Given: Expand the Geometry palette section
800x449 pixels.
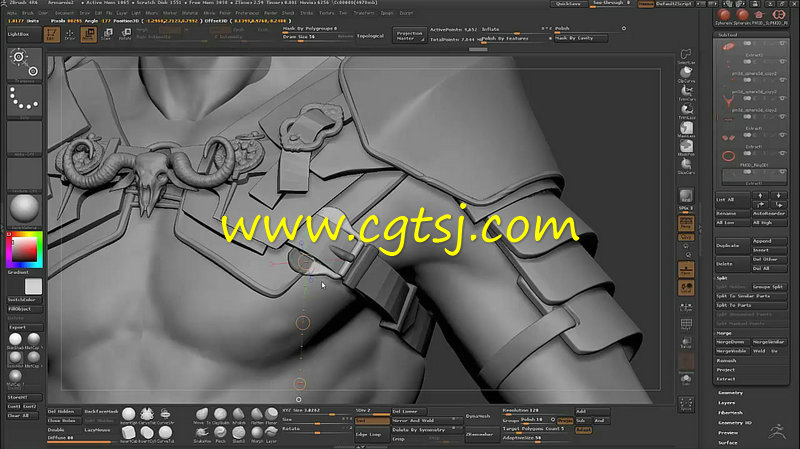Looking at the screenshot, I should [730, 393].
